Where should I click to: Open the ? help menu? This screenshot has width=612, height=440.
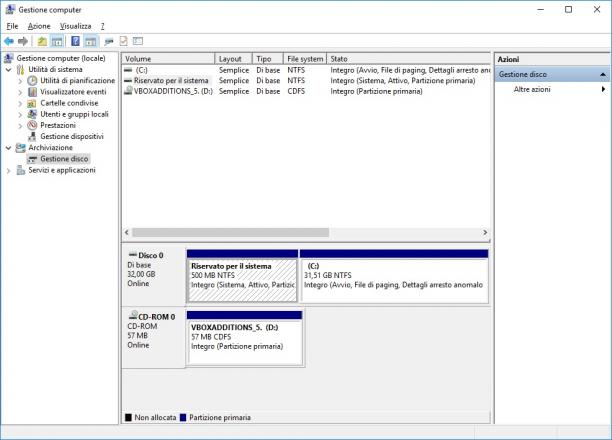tap(102, 26)
